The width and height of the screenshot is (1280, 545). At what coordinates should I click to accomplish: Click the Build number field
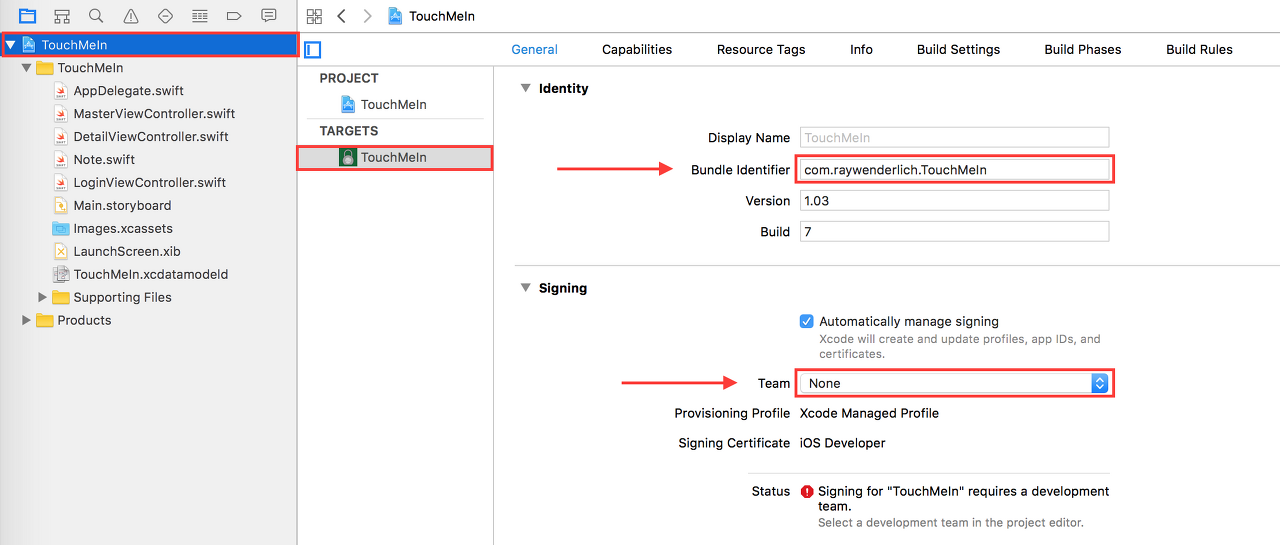click(954, 232)
